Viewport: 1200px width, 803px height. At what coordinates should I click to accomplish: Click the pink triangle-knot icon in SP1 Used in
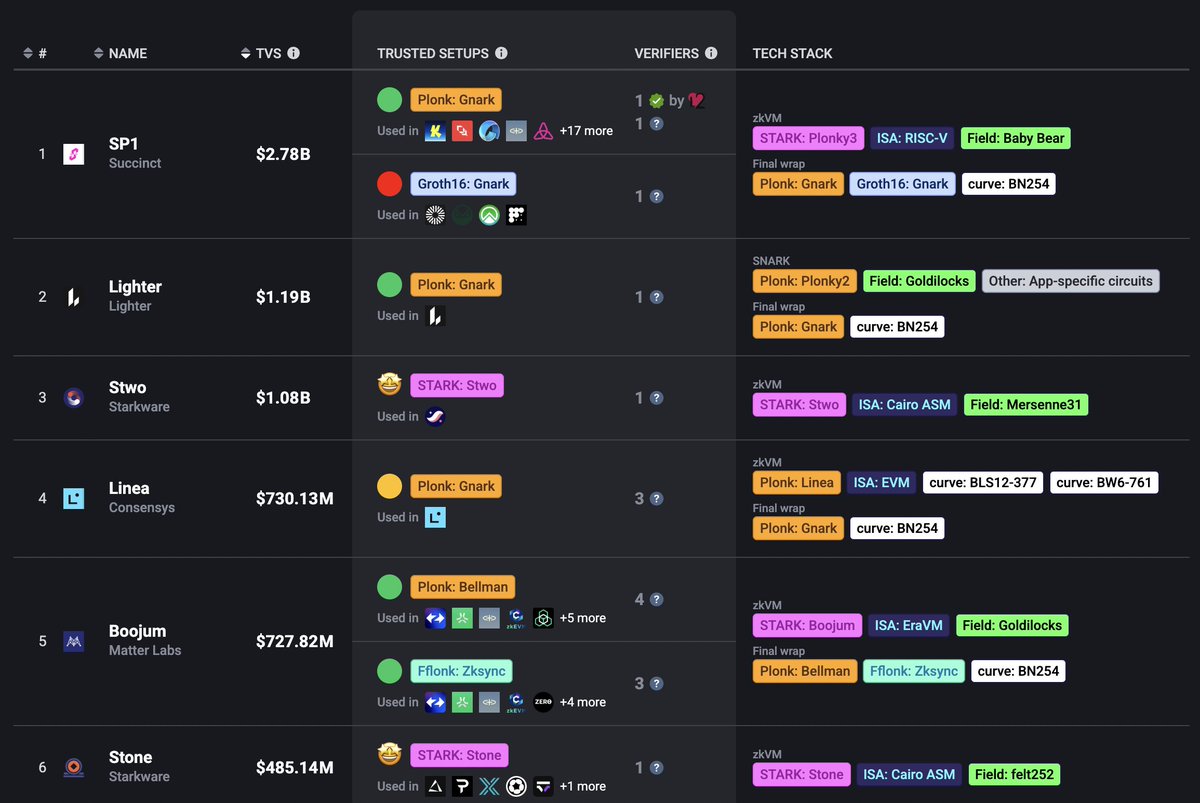tap(543, 131)
